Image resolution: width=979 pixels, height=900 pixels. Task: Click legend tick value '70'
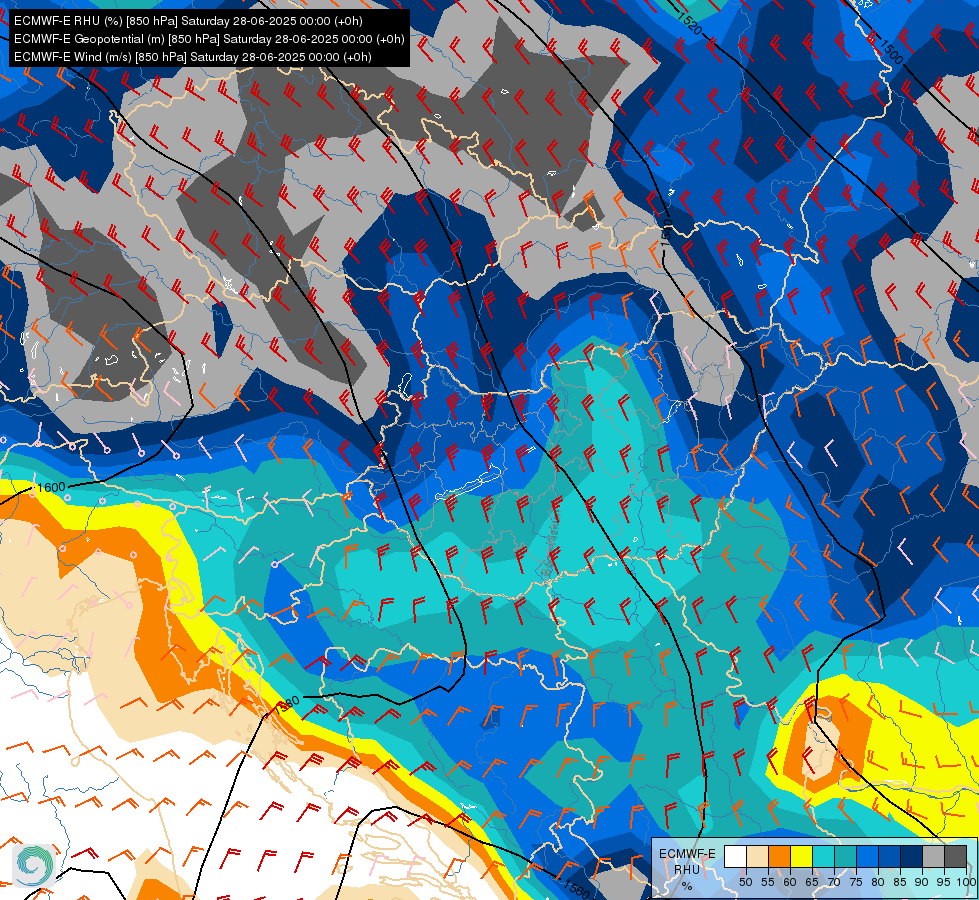tap(834, 882)
